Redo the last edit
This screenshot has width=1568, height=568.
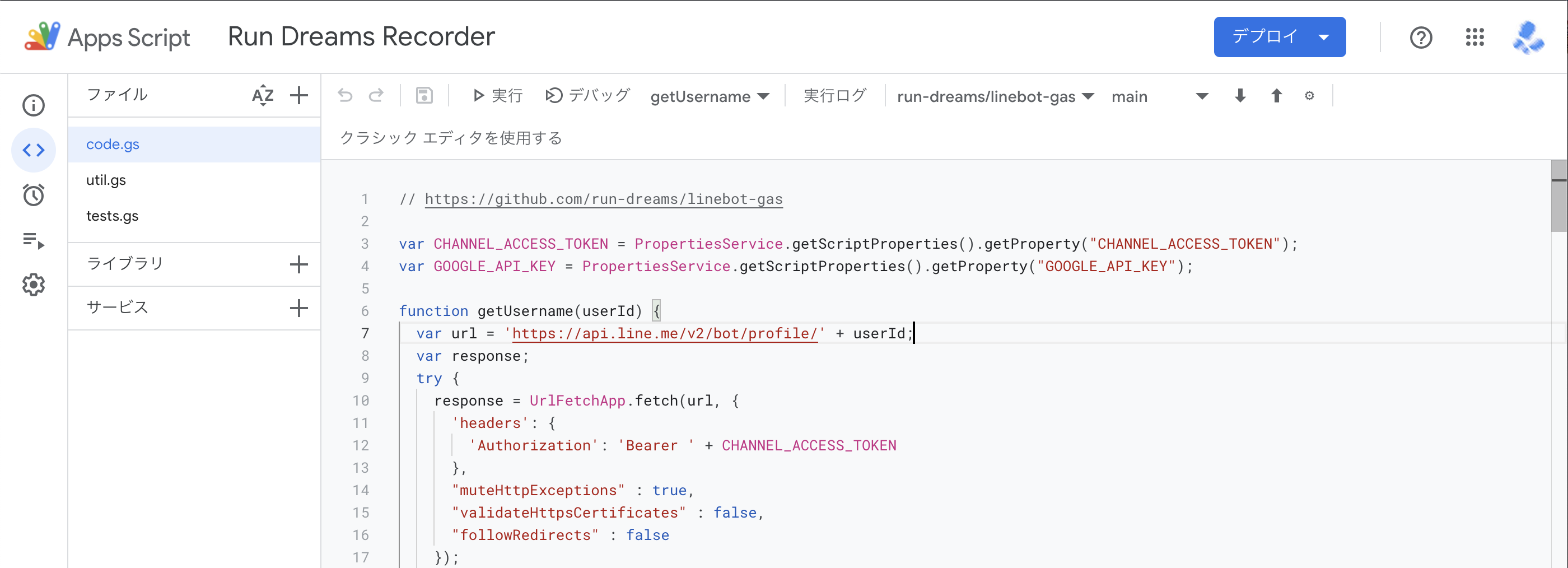(376, 96)
